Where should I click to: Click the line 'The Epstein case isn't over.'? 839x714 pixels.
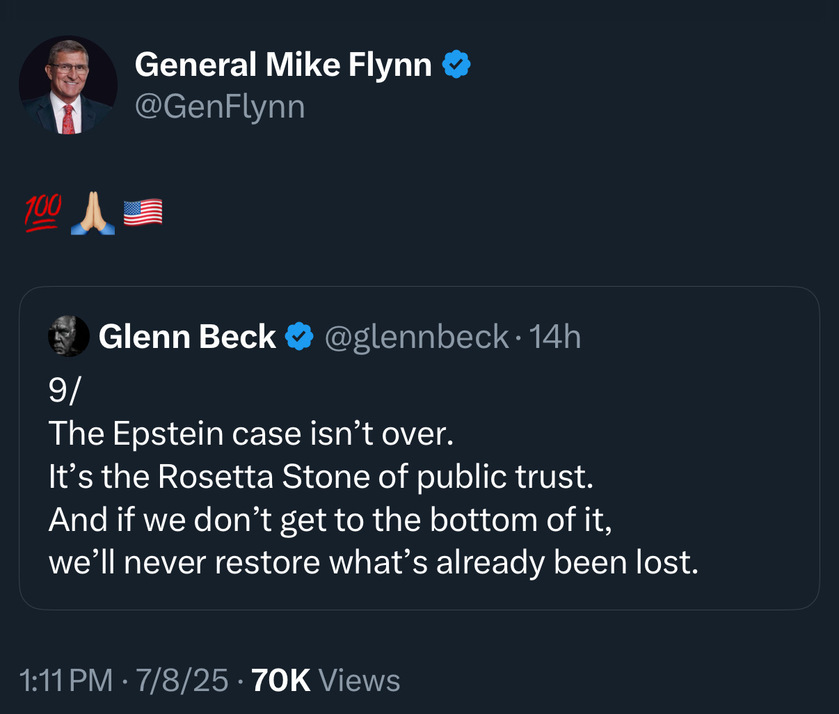click(x=251, y=433)
